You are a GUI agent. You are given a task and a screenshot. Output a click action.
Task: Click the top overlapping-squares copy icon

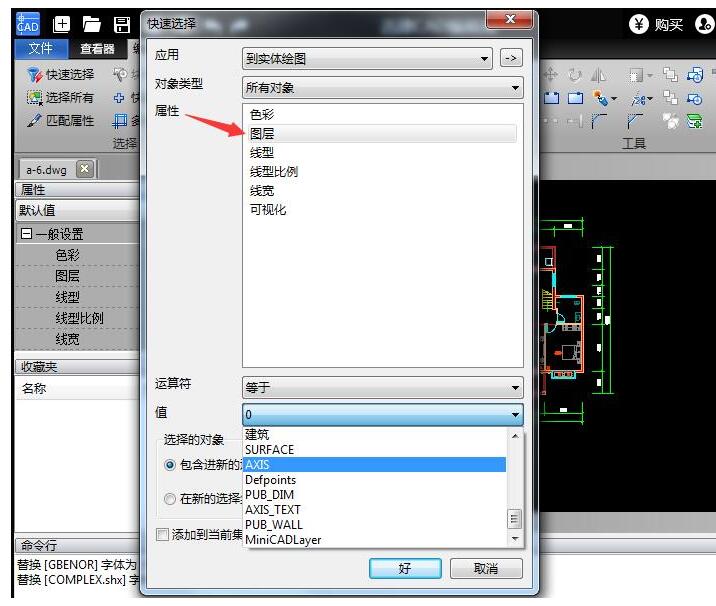coord(670,74)
